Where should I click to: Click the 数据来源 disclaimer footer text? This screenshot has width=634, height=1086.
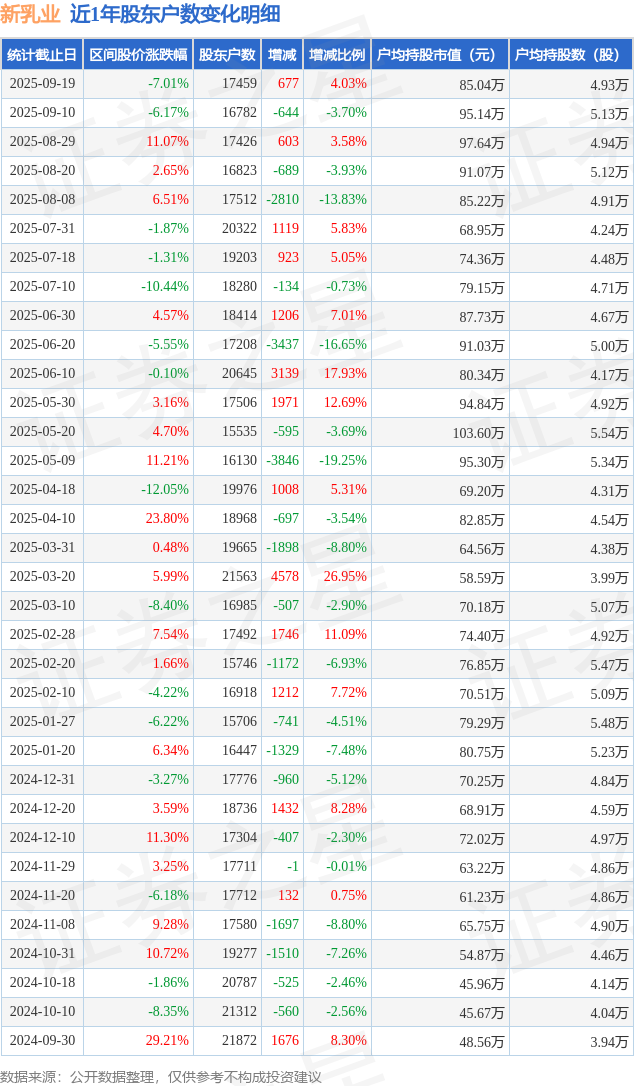161,1076
